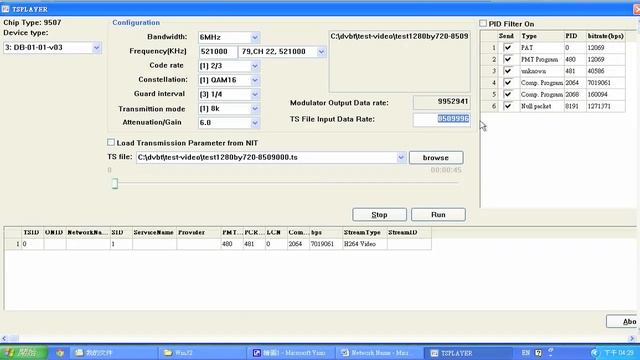This screenshot has height=360, width=640.
Task: Click the horizontal scrollbar right arrow
Action: click(632, 338)
